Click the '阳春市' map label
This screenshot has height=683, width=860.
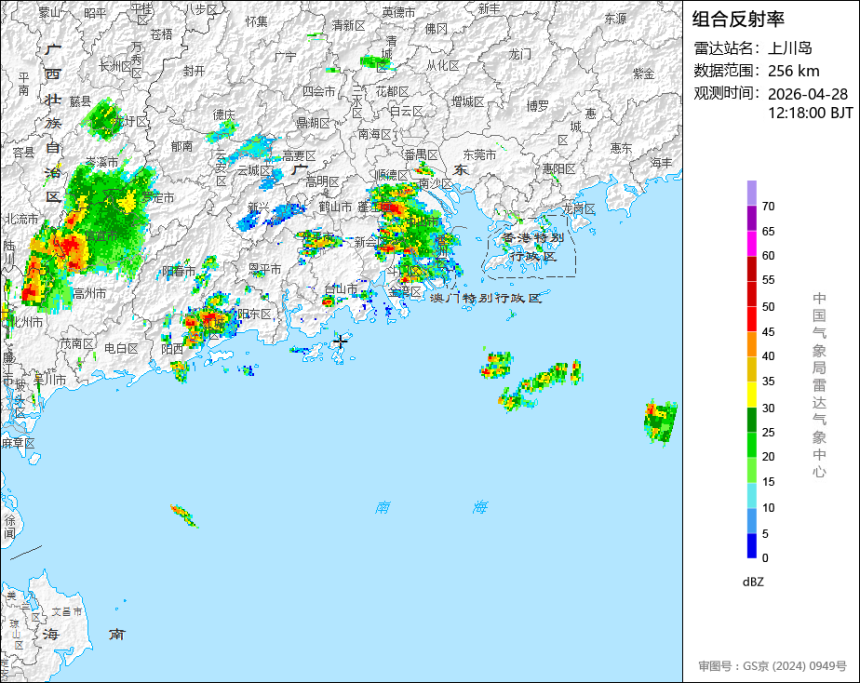tap(179, 271)
